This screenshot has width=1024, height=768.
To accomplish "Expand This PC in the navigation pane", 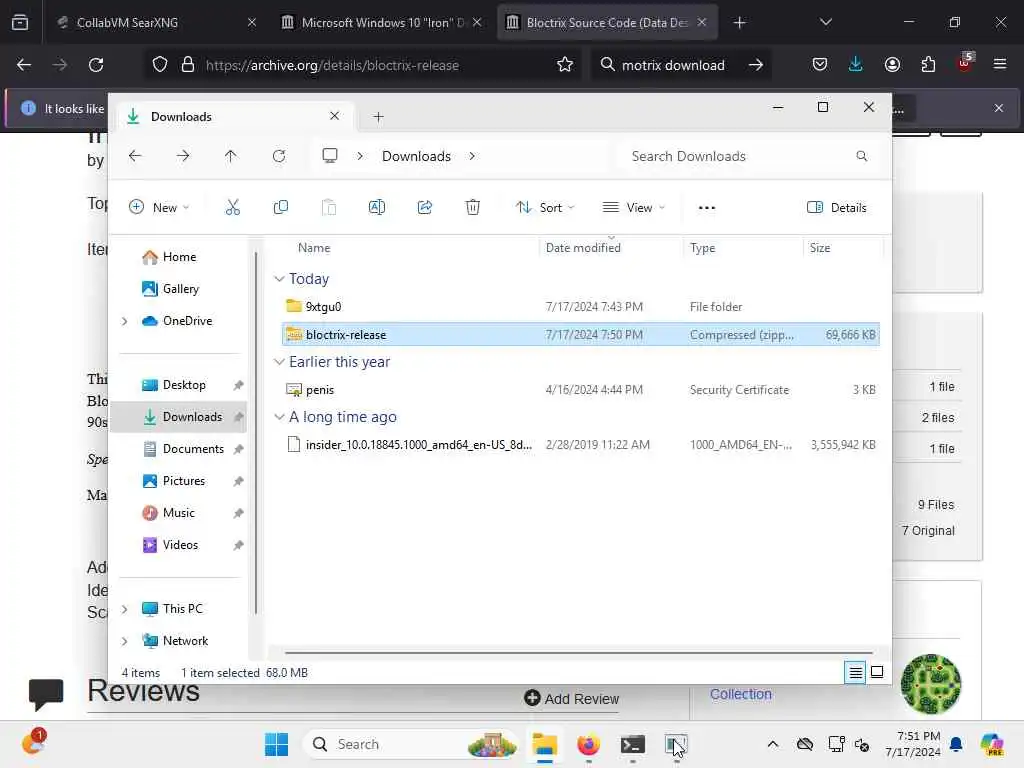I will point(124,609).
